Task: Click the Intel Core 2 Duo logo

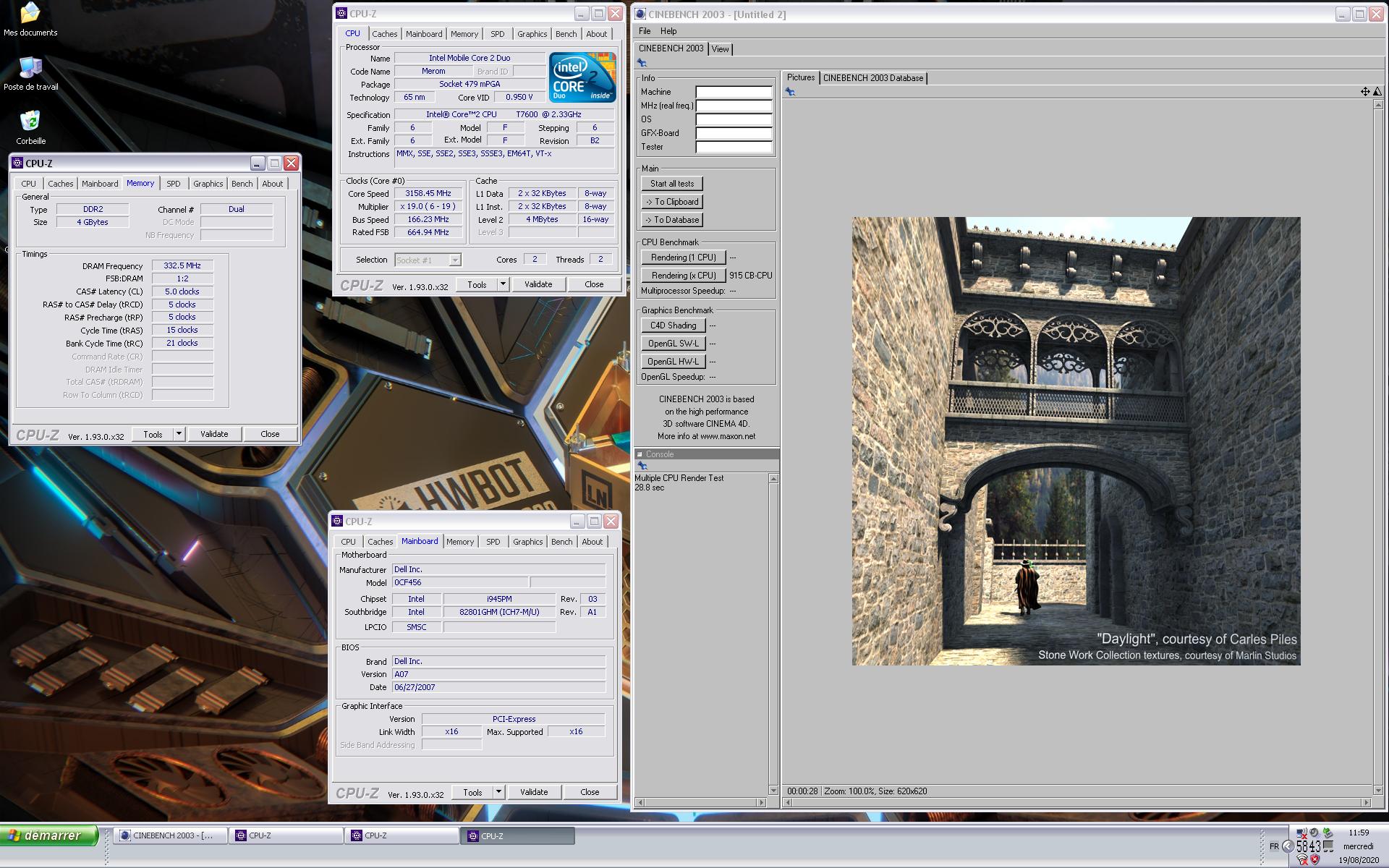Action: tap(582, 77)
